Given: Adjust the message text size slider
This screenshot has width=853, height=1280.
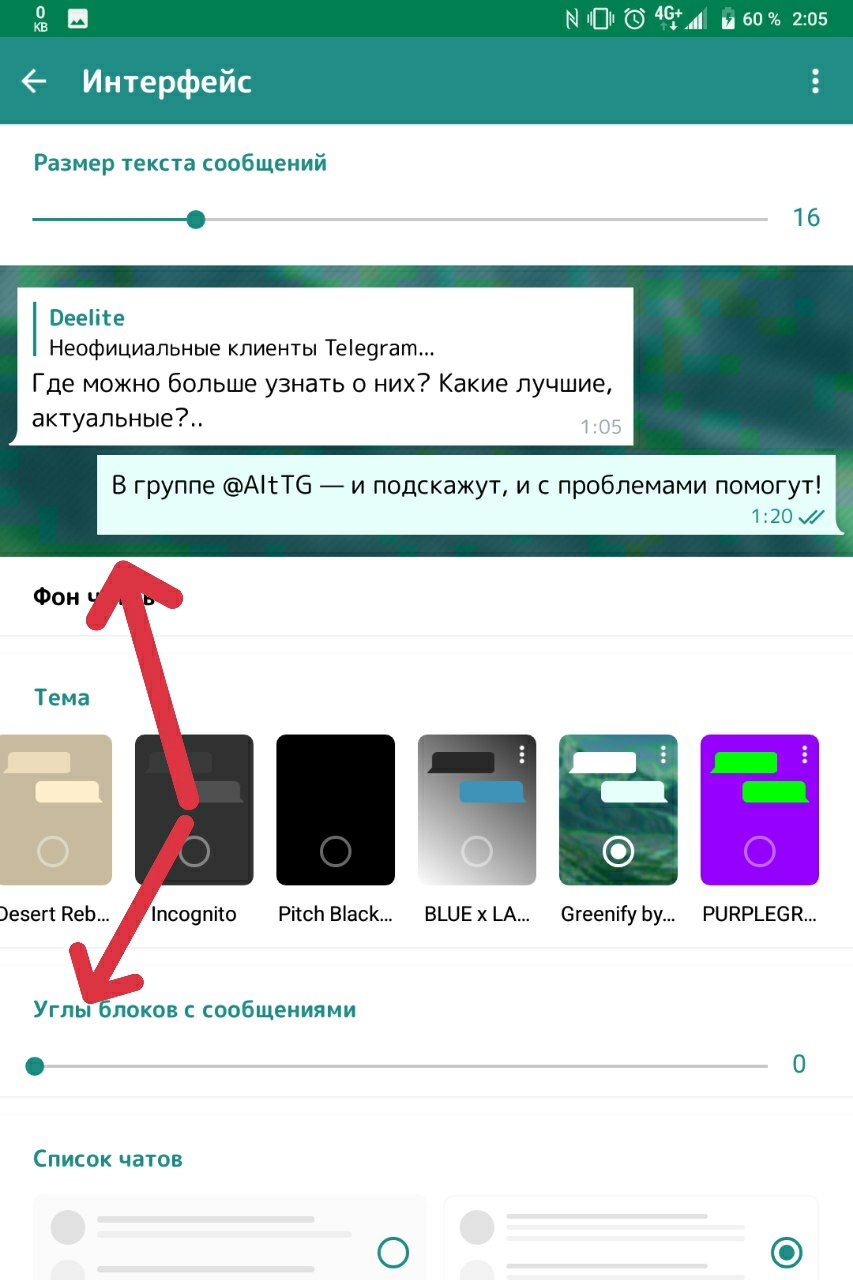Looking at the screenshot, I should pos(400,219).
